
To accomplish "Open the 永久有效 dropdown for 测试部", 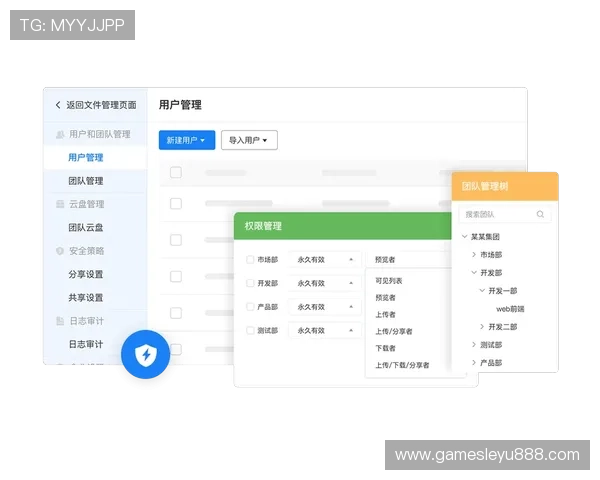I will click(x=325, y=330).
